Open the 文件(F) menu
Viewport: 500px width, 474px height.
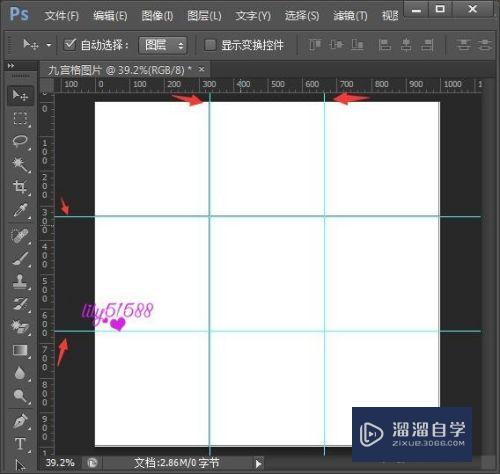(x=62, y=16)
